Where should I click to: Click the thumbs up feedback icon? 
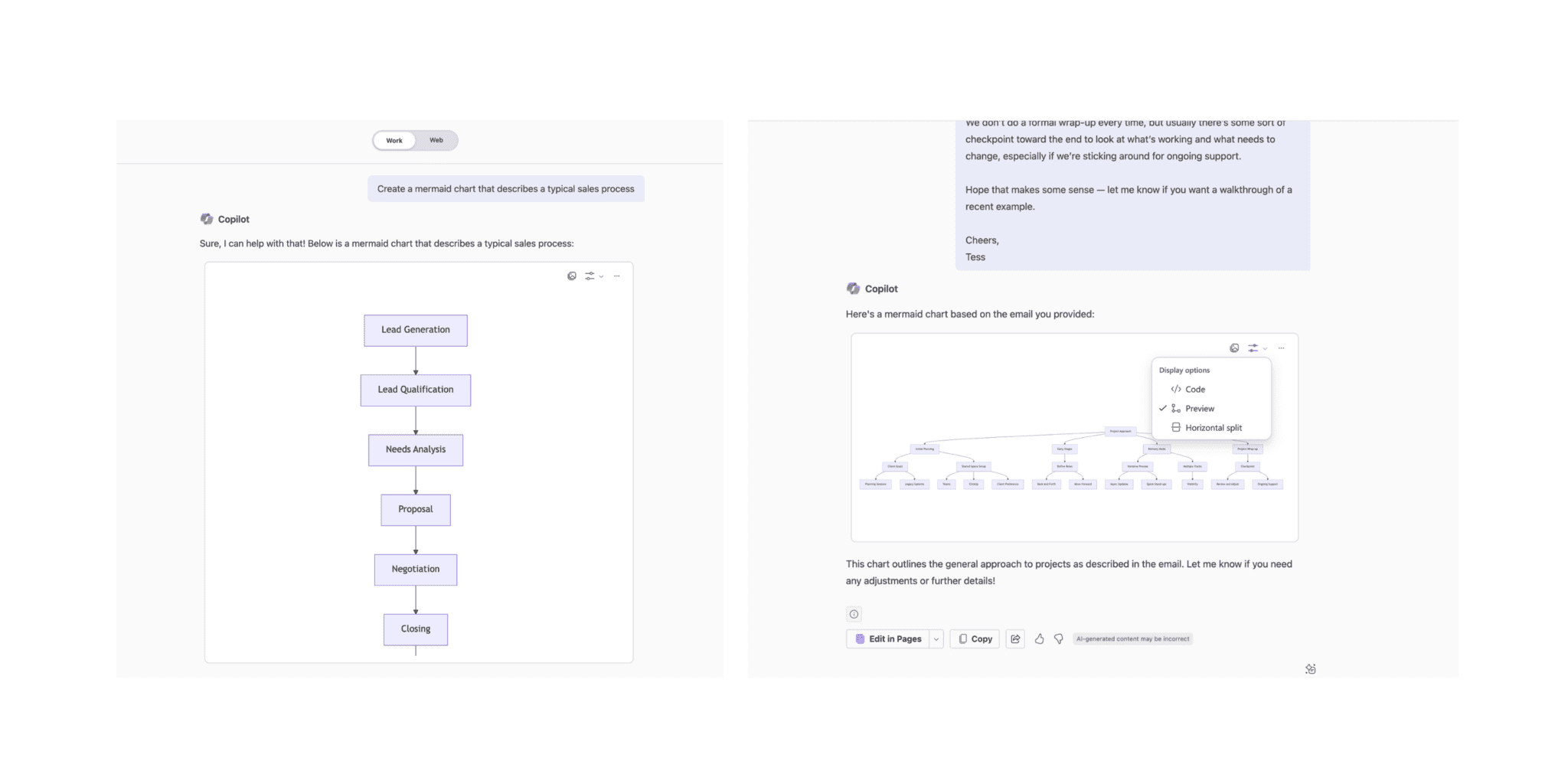click(1039, 638)
